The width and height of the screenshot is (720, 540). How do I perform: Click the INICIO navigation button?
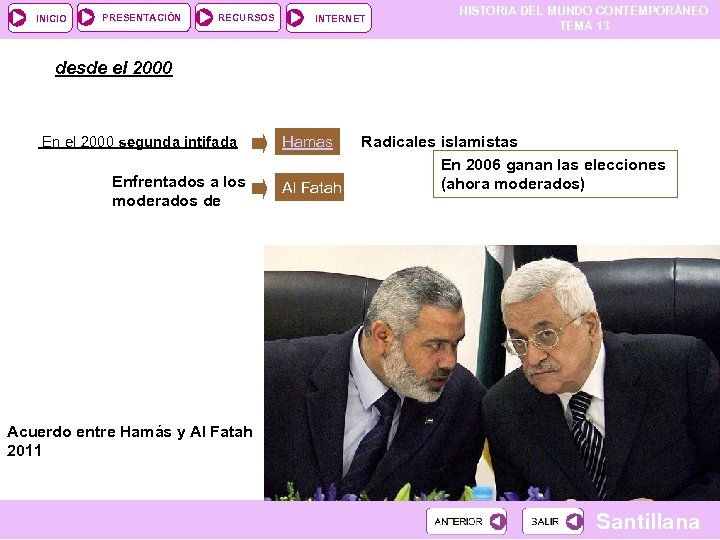40,18
